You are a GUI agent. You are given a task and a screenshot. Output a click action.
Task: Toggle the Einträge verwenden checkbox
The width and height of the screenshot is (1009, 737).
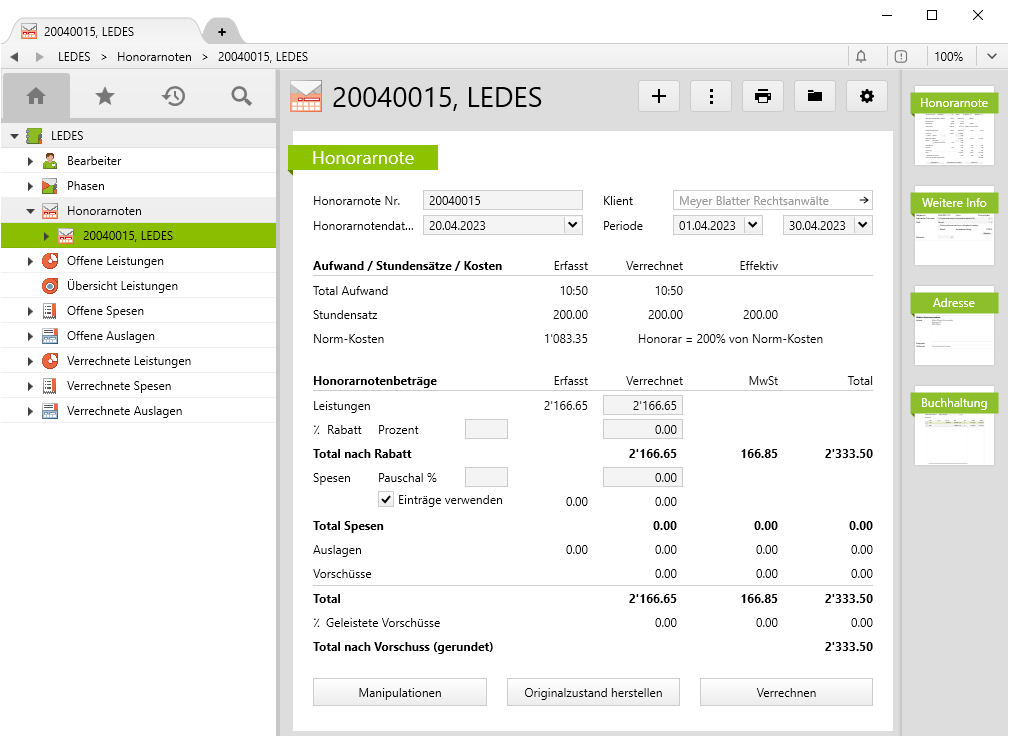tap(386, 500)
